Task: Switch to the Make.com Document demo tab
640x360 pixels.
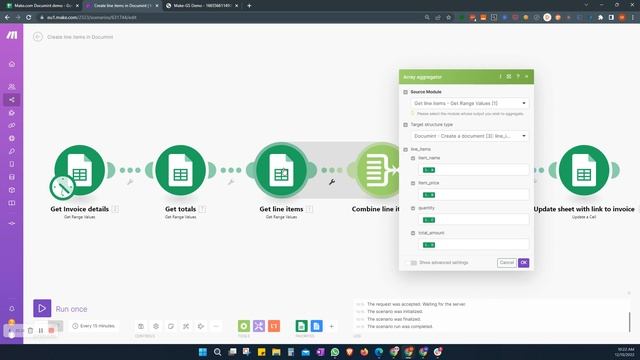Action: pyautogui.click(x=42, y=6)
